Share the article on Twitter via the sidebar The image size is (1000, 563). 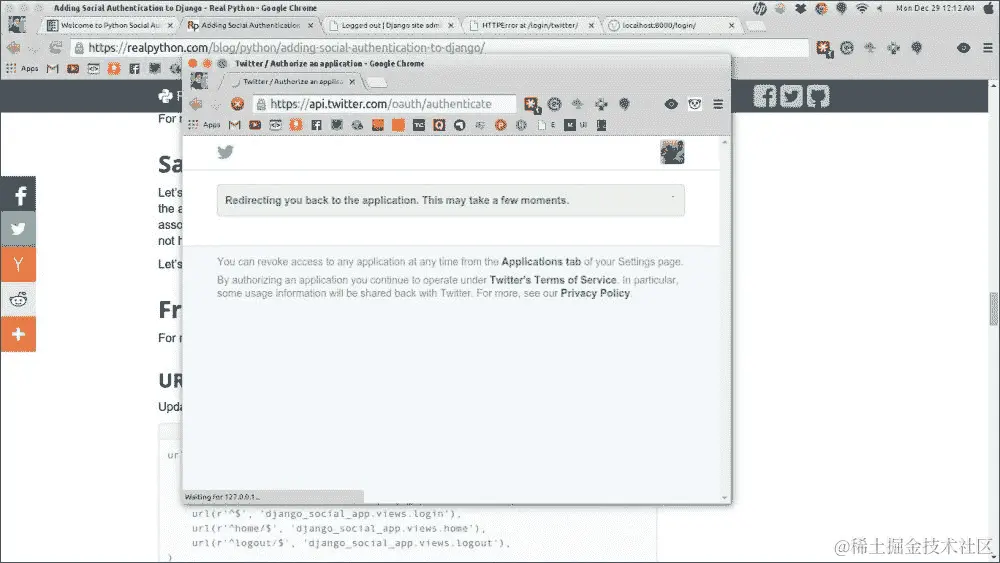click(x=18, y=229)
